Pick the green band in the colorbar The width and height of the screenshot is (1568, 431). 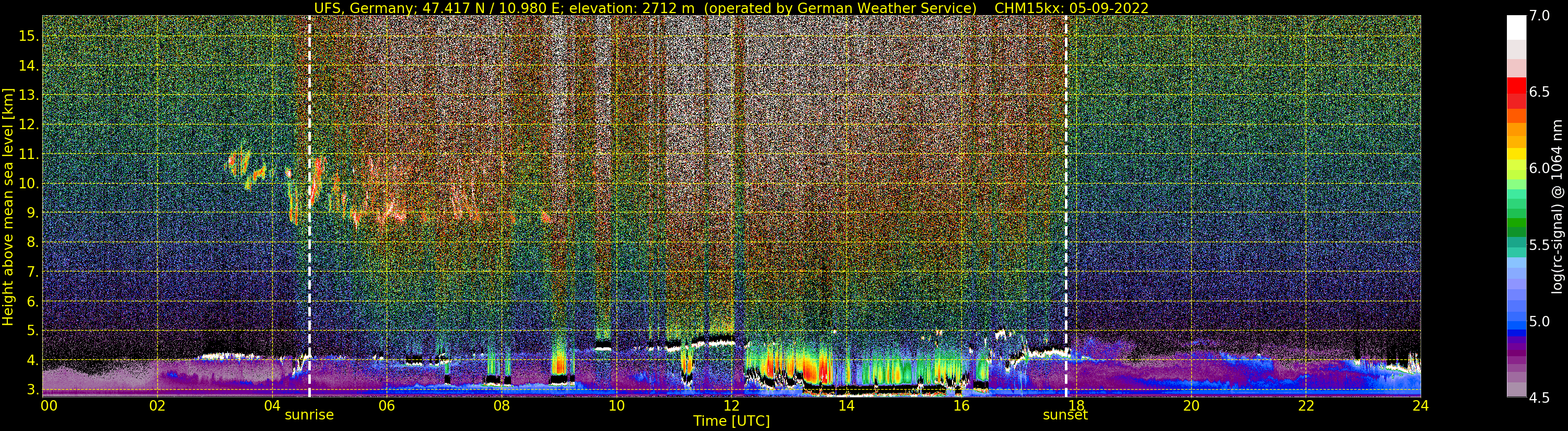1516,222
